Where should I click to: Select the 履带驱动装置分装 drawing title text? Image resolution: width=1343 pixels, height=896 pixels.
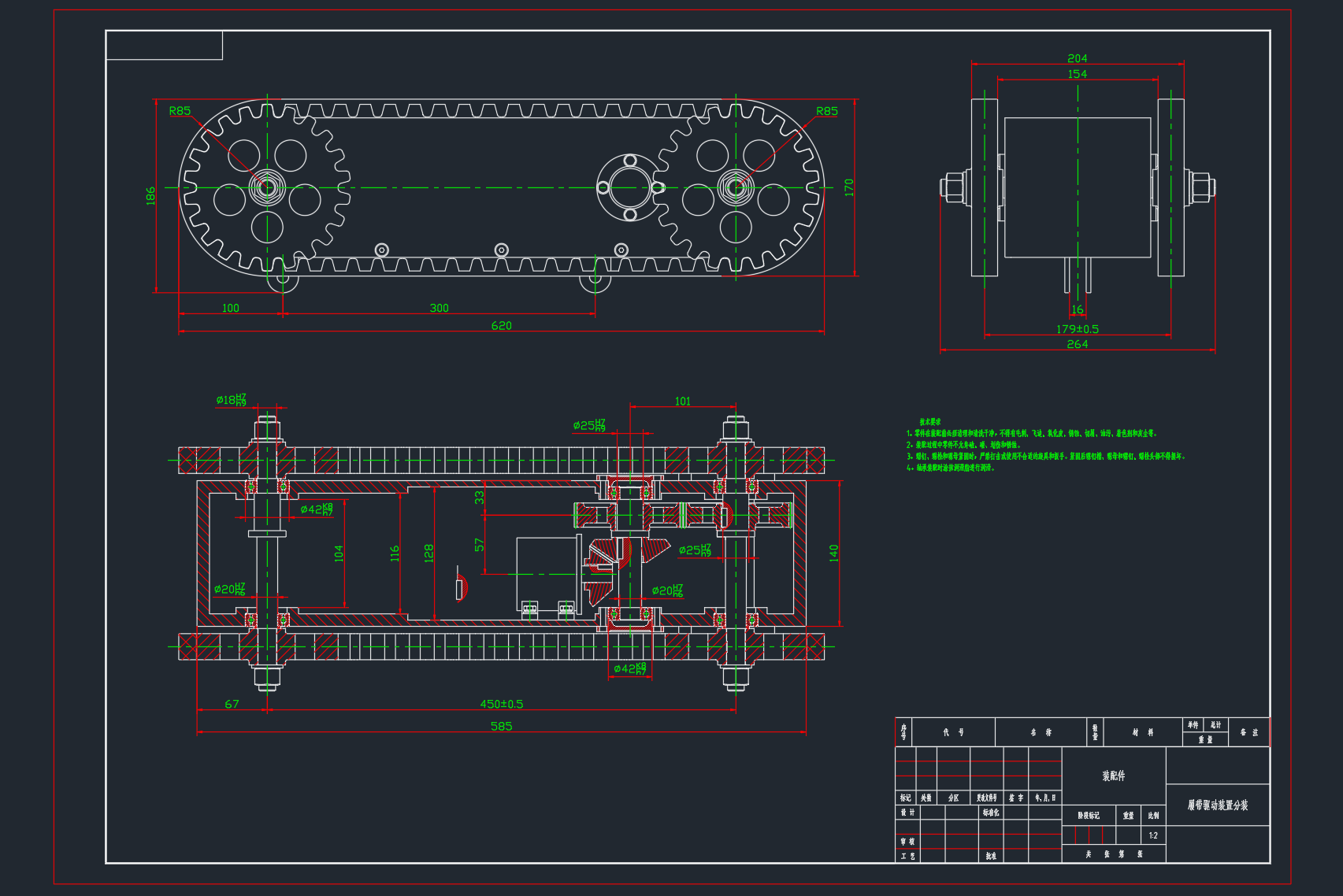[1217, 805]
